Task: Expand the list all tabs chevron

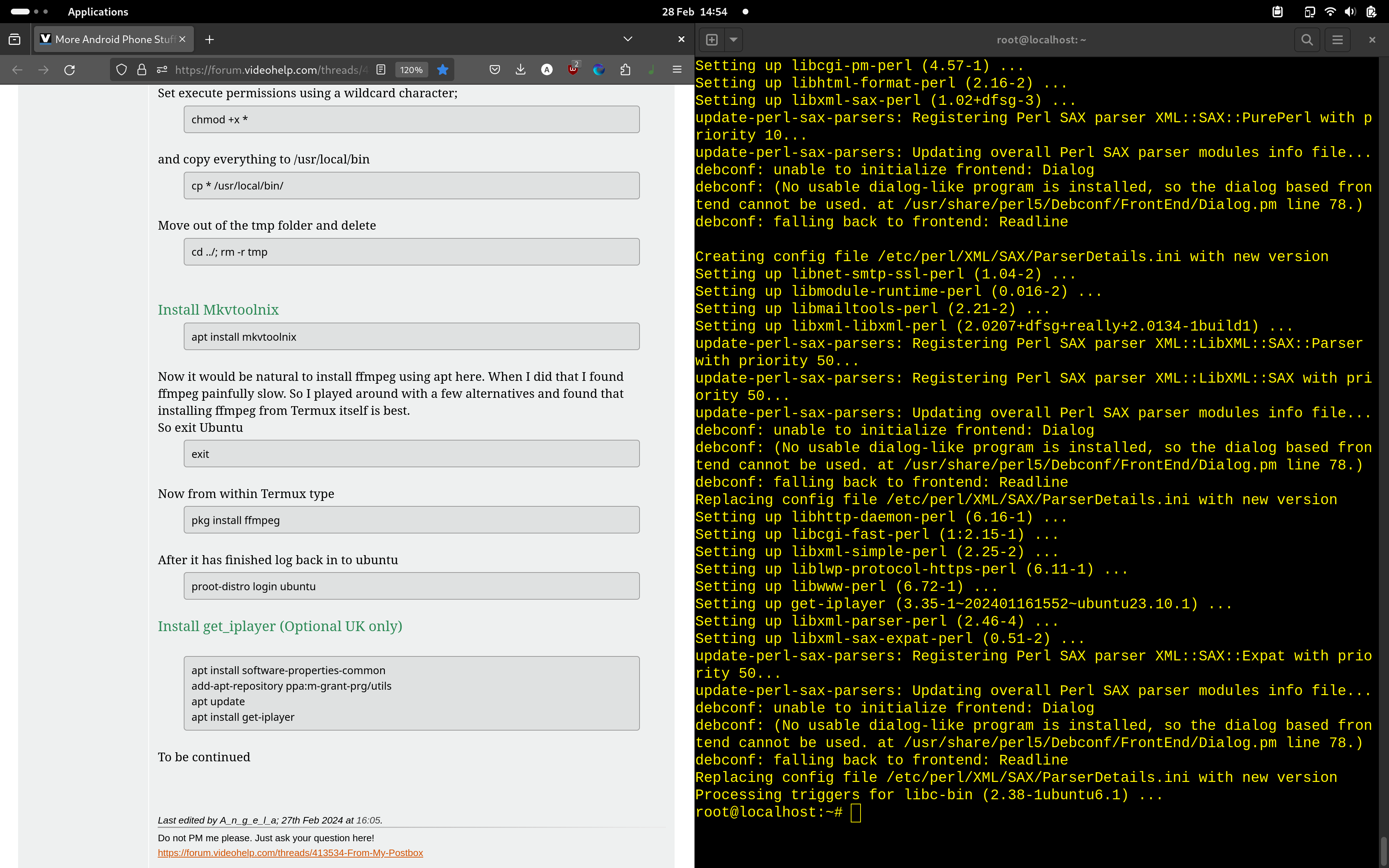Action: coord(627,39)
